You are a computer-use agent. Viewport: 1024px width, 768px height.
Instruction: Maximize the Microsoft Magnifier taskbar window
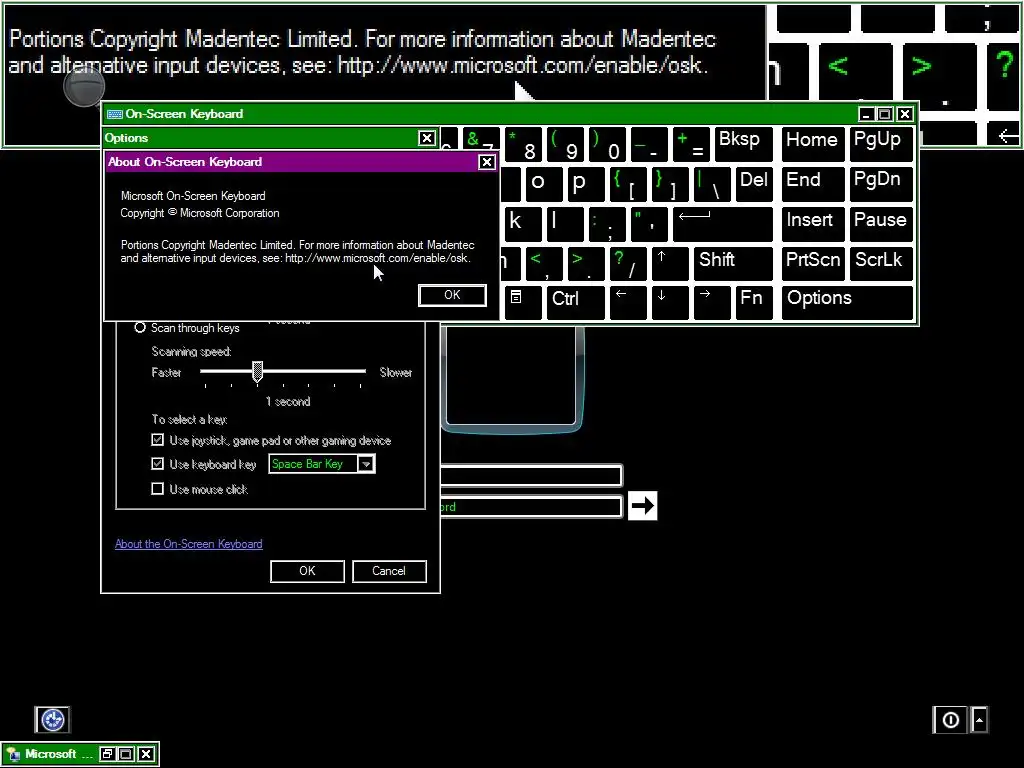(x=127, y=754)
